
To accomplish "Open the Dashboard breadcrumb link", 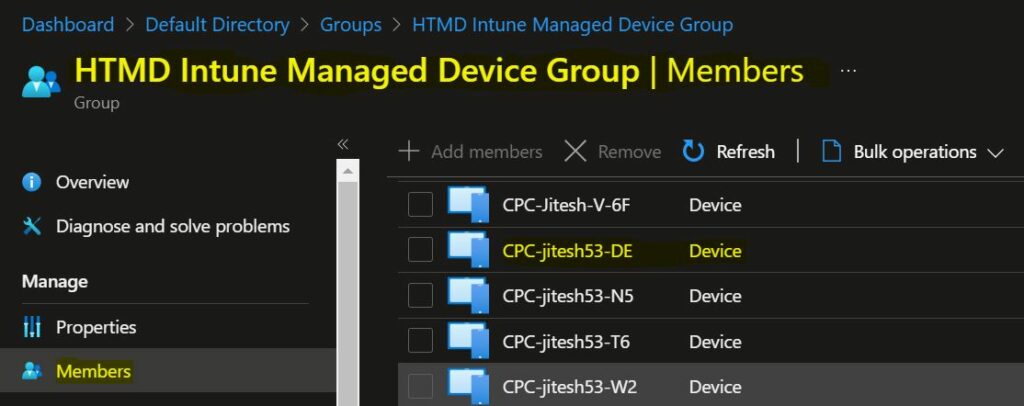I will 68,25.
